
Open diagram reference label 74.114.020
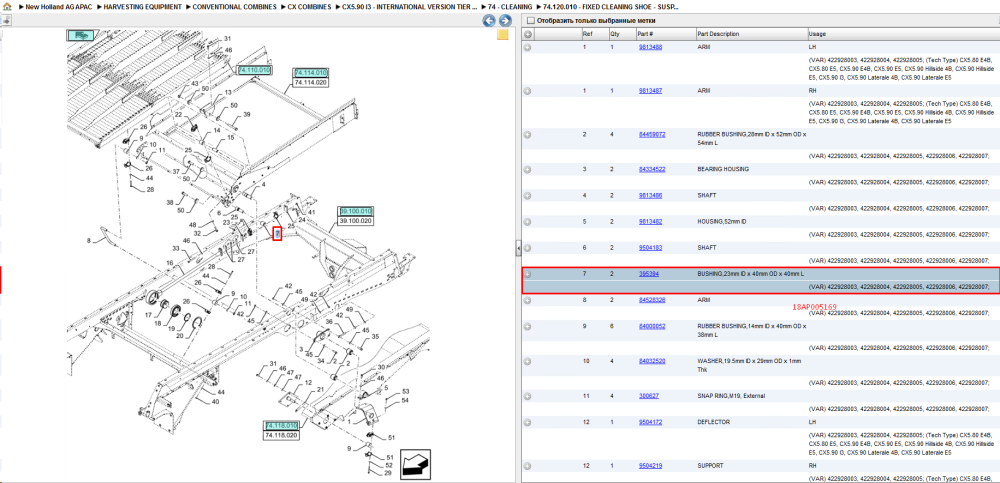311,82
